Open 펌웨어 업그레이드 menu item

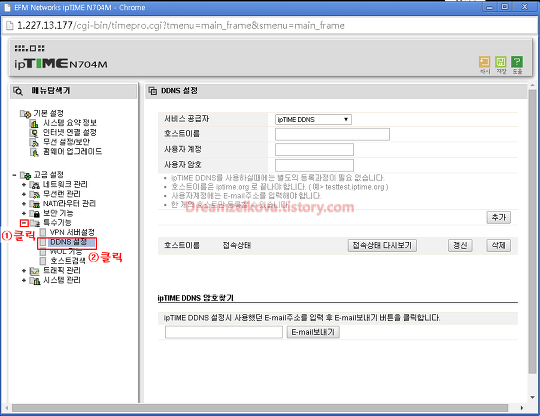(x=73, y=152)
